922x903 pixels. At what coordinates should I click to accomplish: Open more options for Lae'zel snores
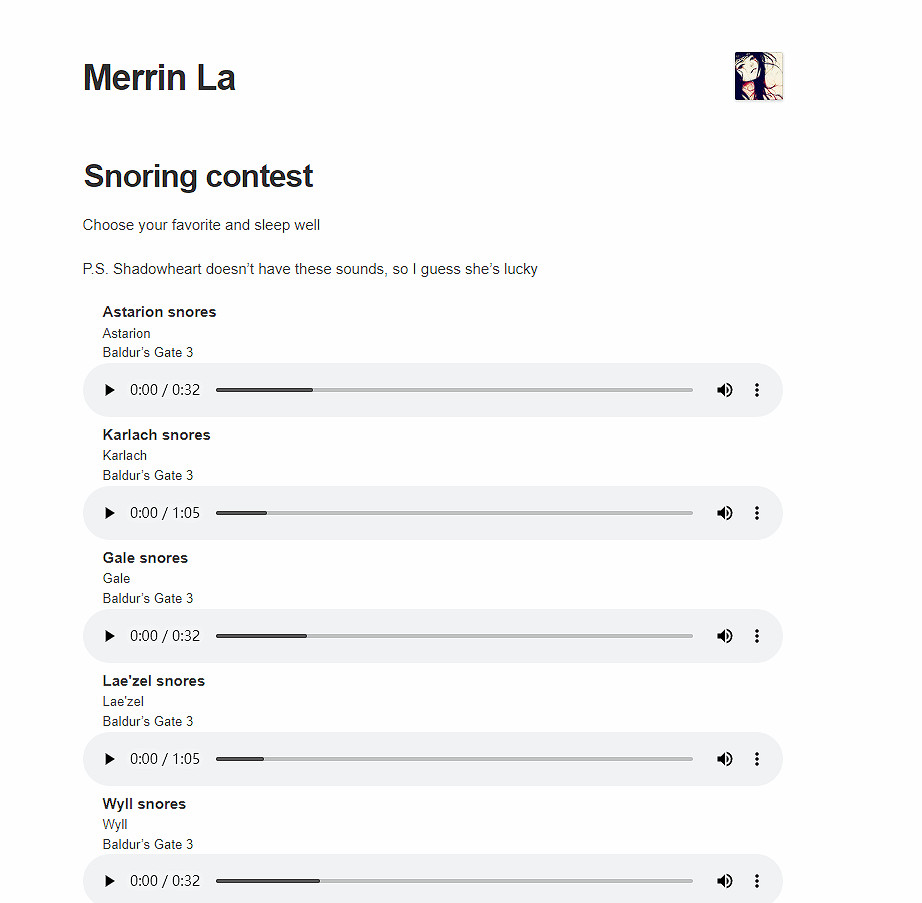pyautogui.click(x=757, y=759)
